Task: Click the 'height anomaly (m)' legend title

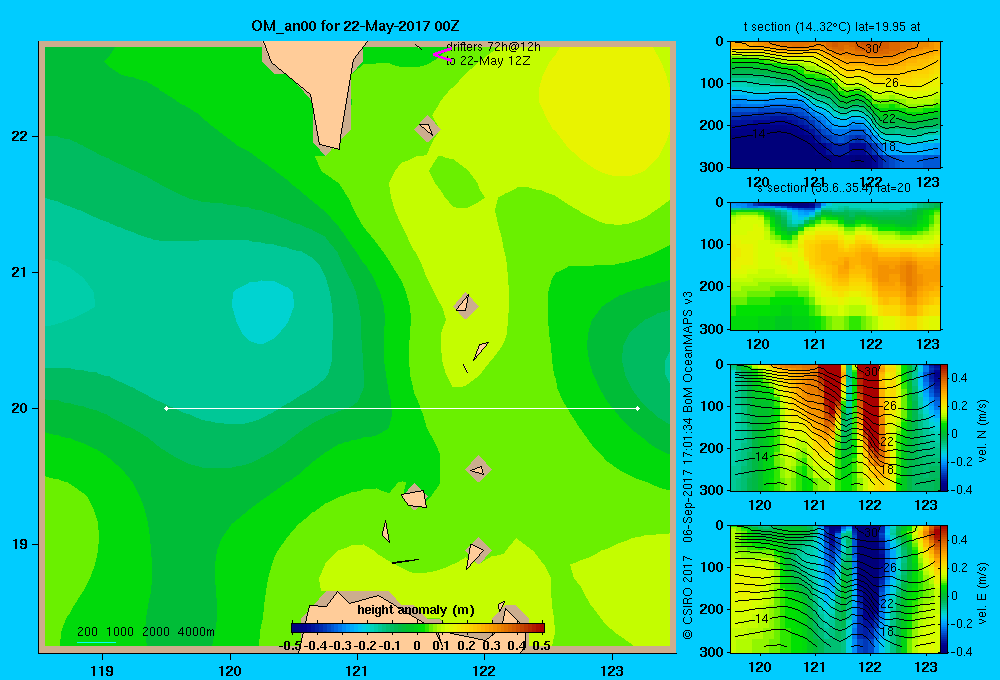Action: coord(416,610)
